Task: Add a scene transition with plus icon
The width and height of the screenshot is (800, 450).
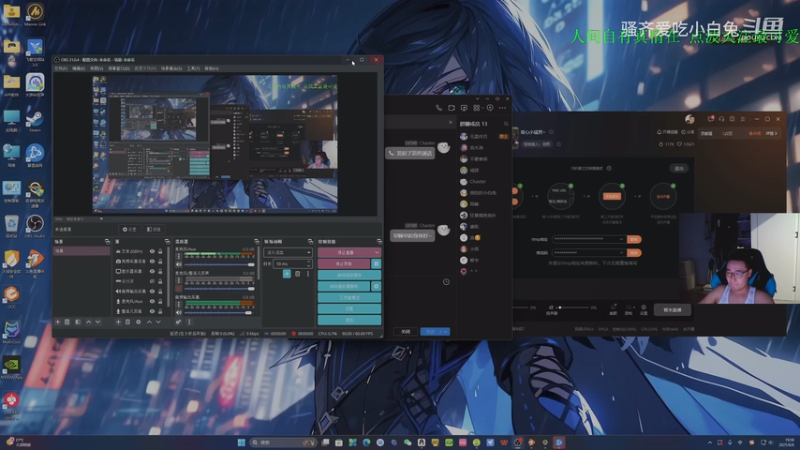Action: coord(287,274)
